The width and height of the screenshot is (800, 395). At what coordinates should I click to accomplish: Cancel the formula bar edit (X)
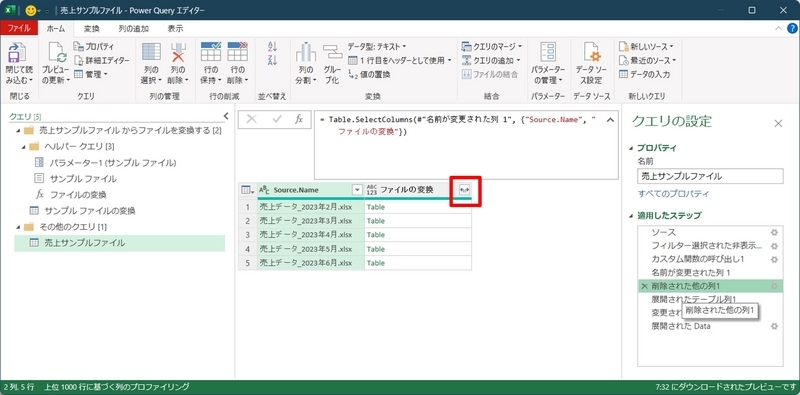pos(252,119)
